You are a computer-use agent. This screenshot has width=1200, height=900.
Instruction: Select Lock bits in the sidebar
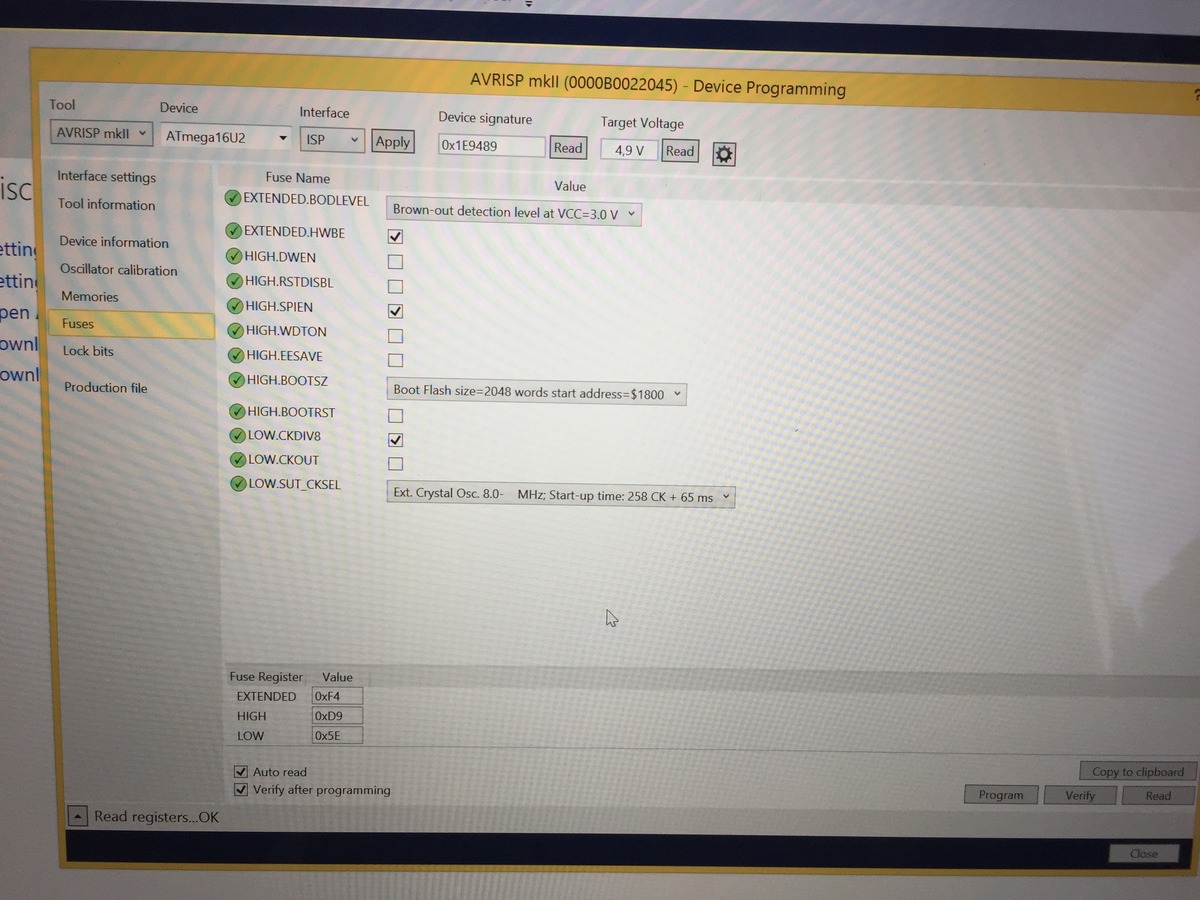coord(88,351)
